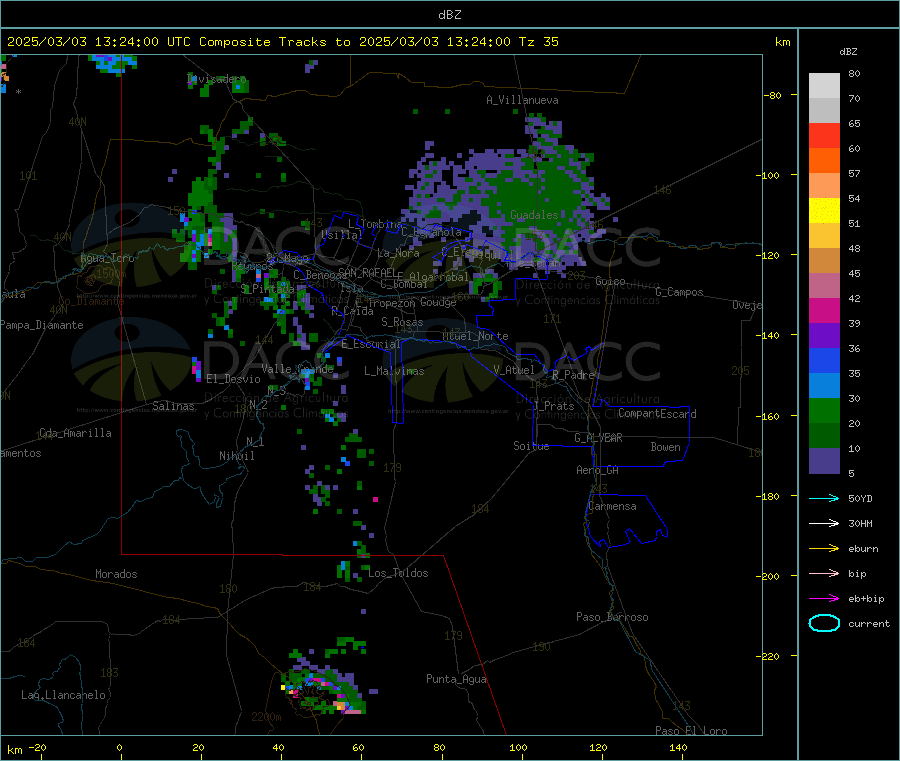Click the amber 51 dBZ color swatch

pos(824,235)
